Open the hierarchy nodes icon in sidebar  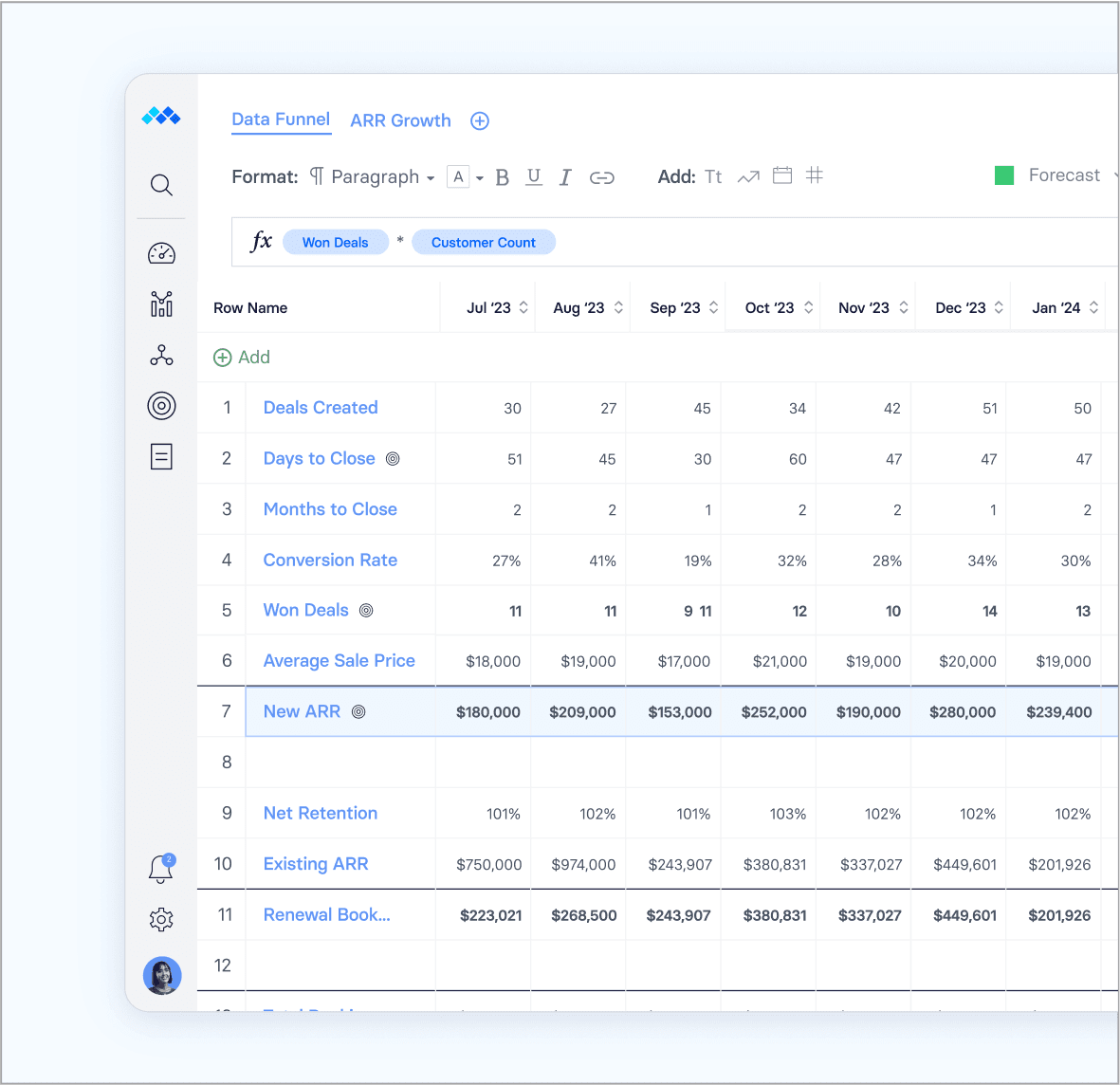coord(161,355)
